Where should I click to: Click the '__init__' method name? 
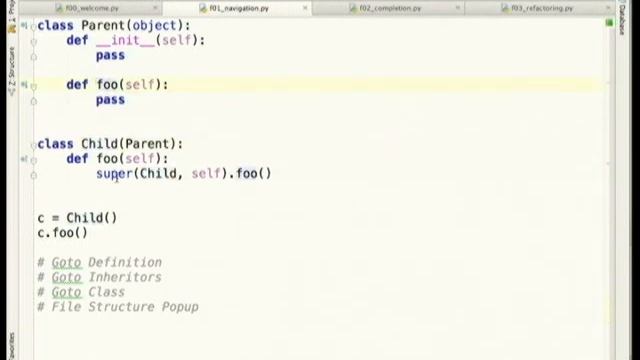click(x=125, y=40)
